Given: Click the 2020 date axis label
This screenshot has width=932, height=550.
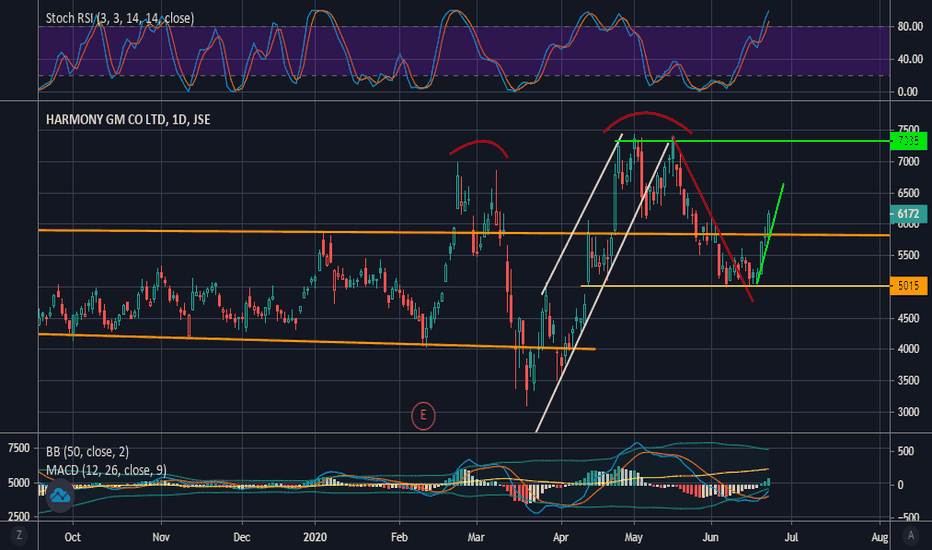Looking at the screenshot, I should coord(315,538).
